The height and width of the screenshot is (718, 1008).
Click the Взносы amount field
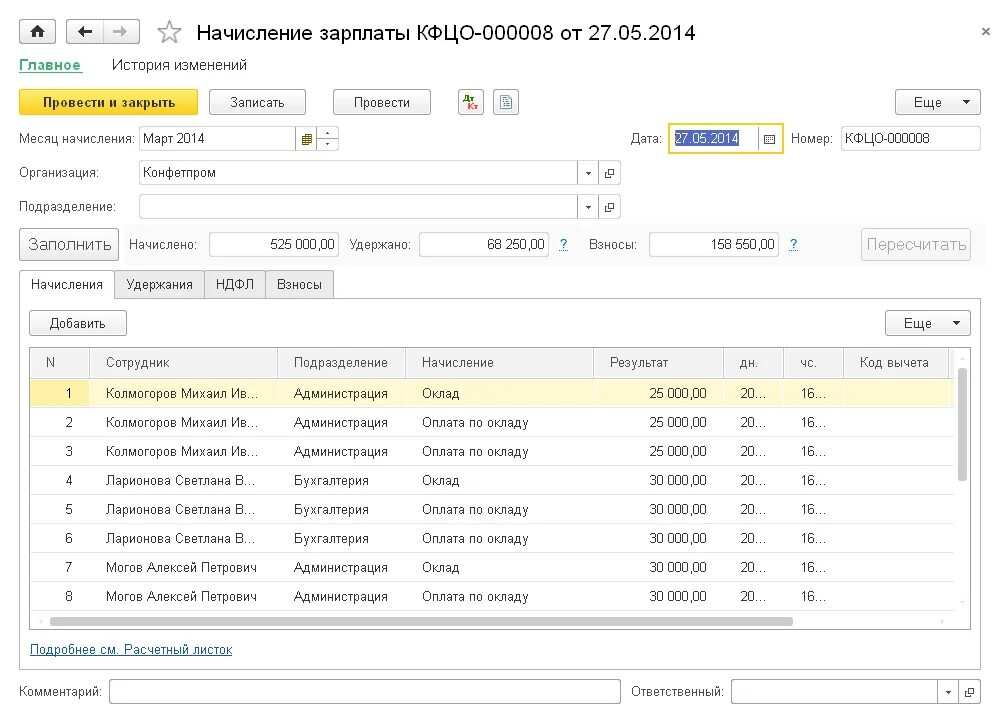(x=714, y=245)
